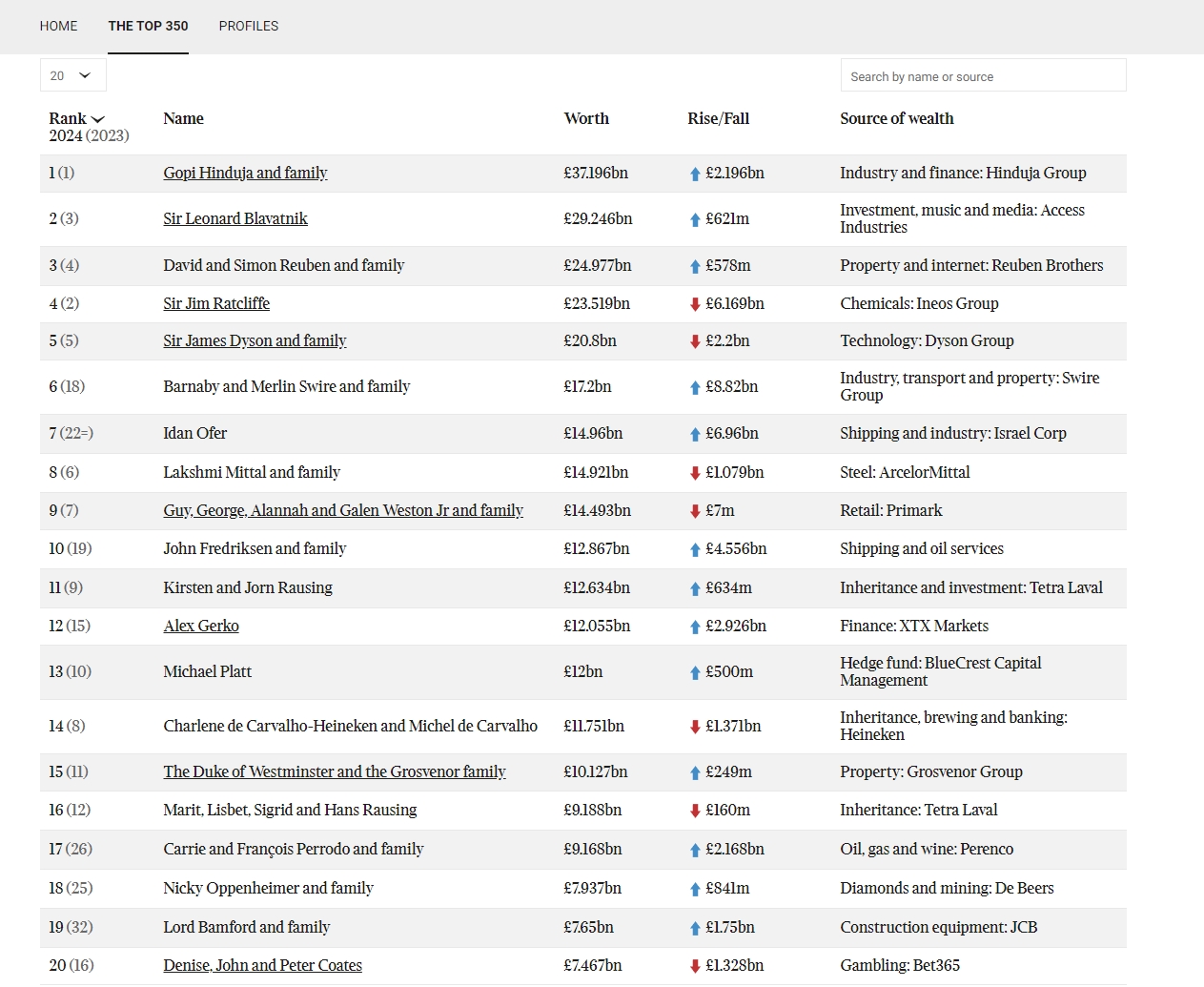Open Alex Gerko profile link
Image resolution: width=1204 pixels, height=987 pixels.
tap(201, 626)
